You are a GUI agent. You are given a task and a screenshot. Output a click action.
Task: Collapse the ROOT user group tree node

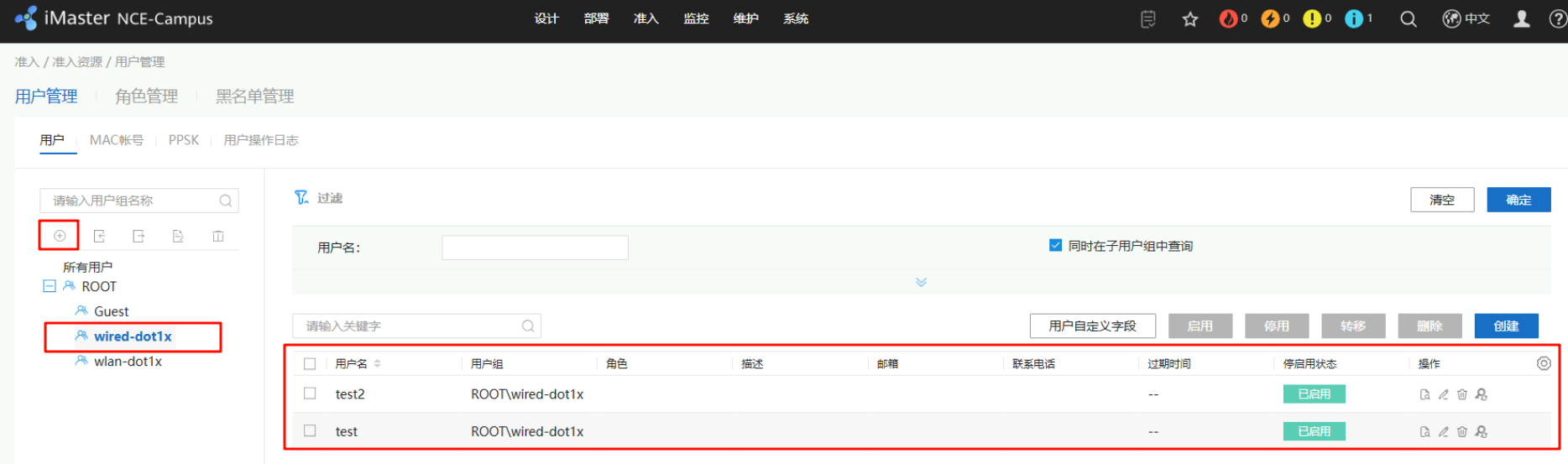(x=50, y=286)
